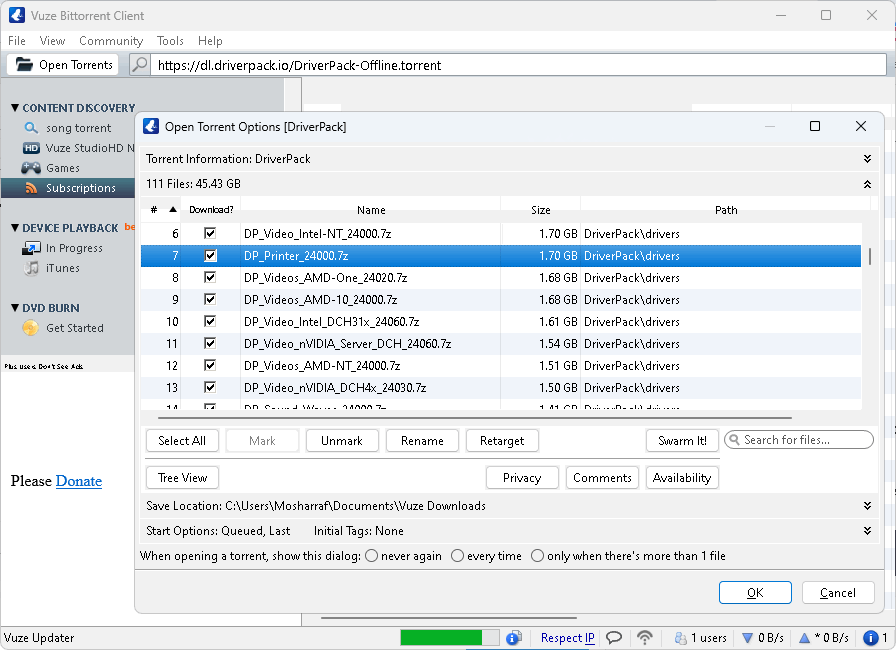This screenshot has height=650, width=896.
Task: Collapse the DEVICE PLAYBACK sidebar group
Action: [15, 228]
